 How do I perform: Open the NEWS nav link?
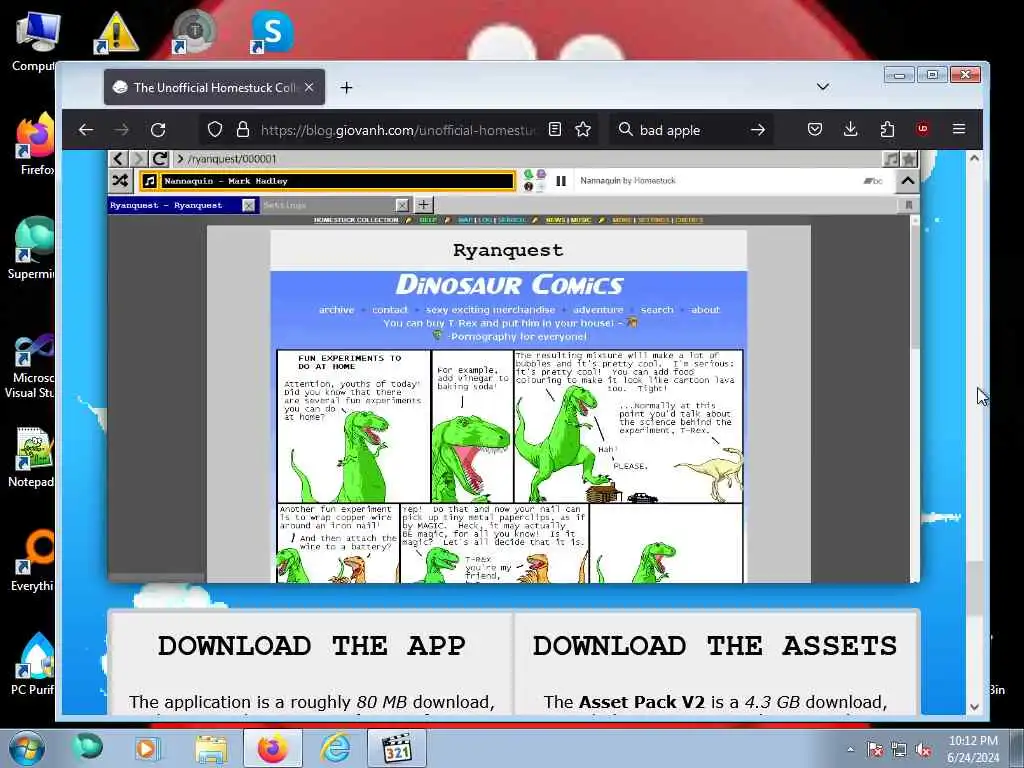[556, 220]
